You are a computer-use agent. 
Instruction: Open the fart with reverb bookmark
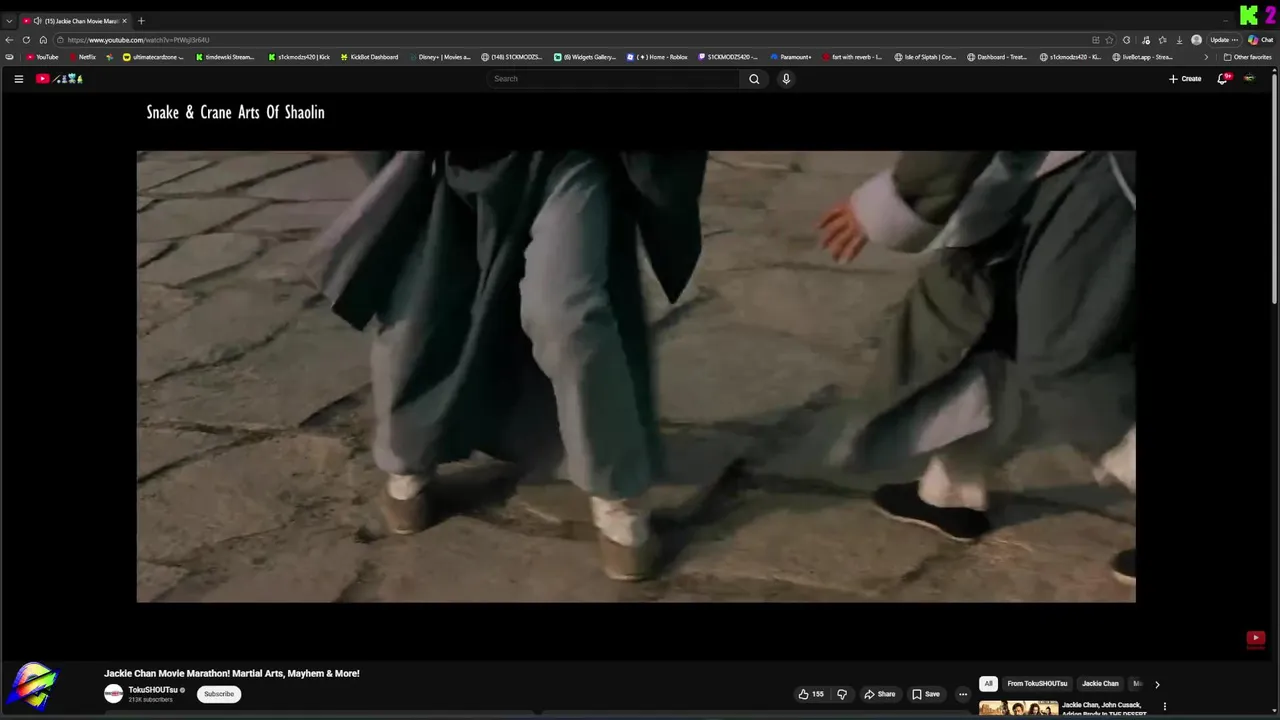[852, 57]
